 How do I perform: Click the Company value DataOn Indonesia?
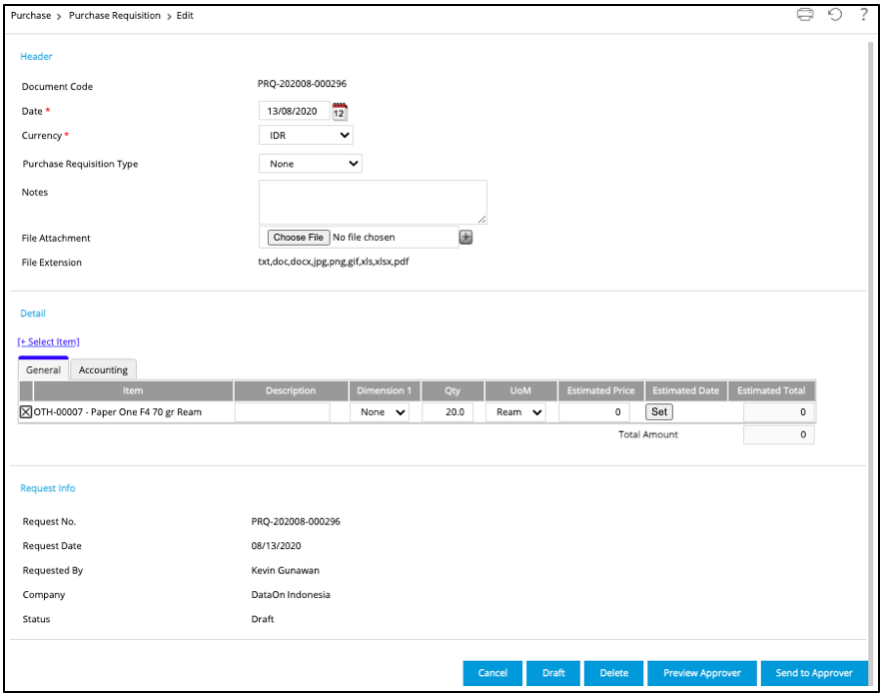pyautogui.click(x=291, y=595)
